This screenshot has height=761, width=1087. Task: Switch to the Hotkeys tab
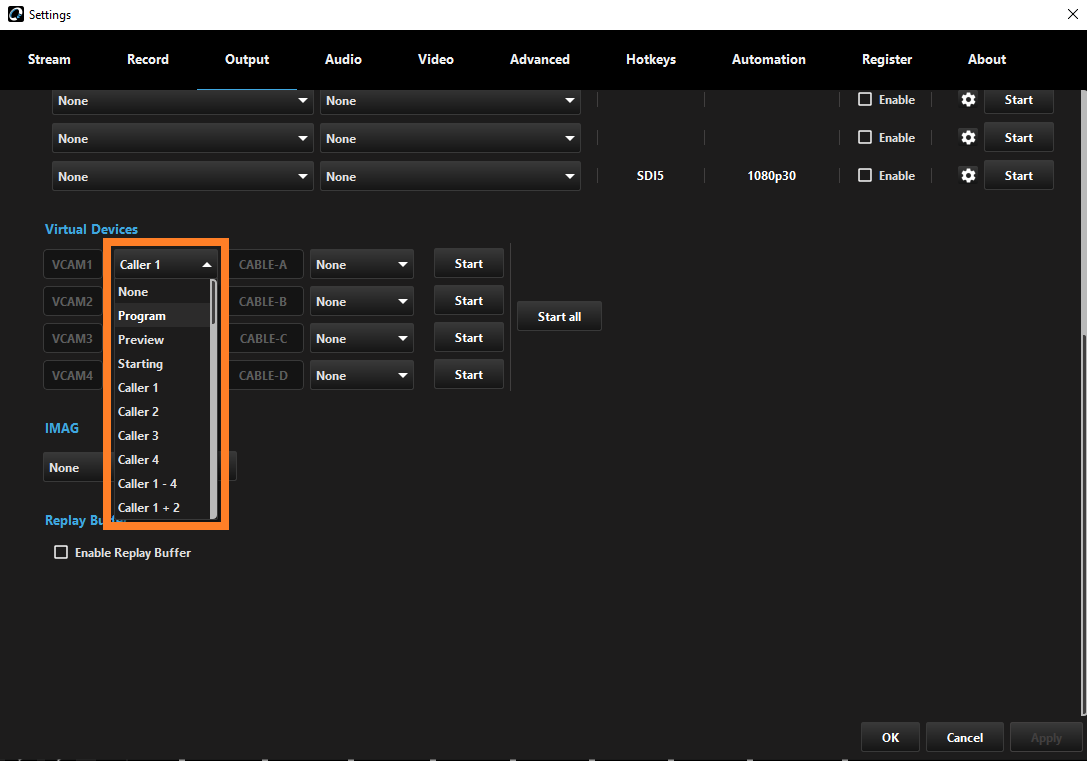[x=650, y=60]
